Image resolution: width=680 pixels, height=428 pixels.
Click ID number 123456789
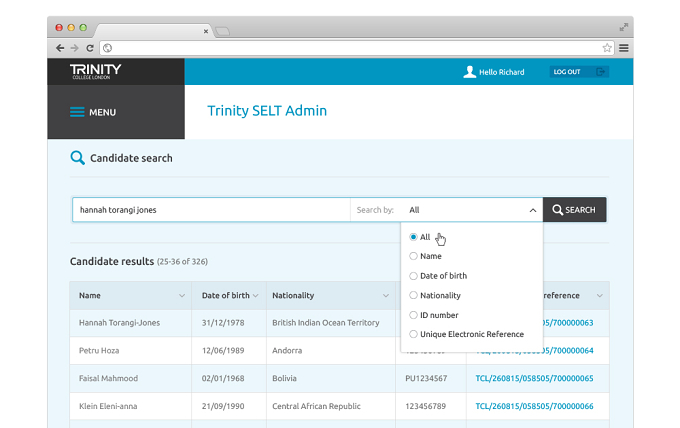(425, 406)
